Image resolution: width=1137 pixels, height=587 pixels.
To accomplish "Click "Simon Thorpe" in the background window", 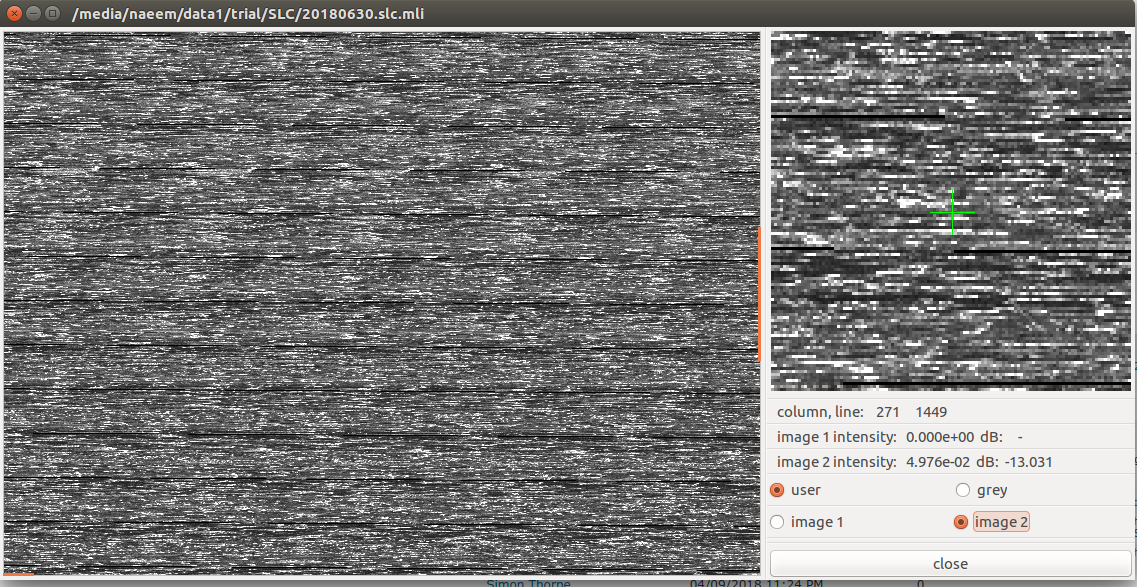I will 526,583.
